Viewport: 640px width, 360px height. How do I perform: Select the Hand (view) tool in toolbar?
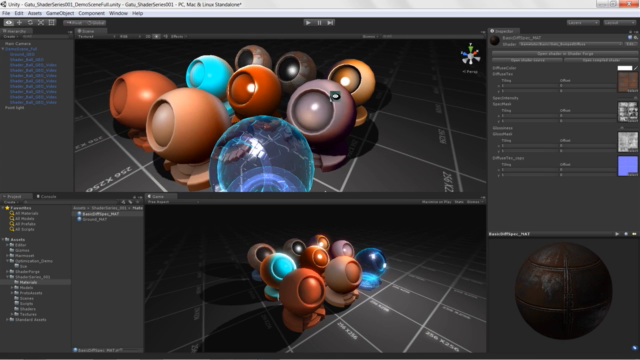(x=9, y=22)
